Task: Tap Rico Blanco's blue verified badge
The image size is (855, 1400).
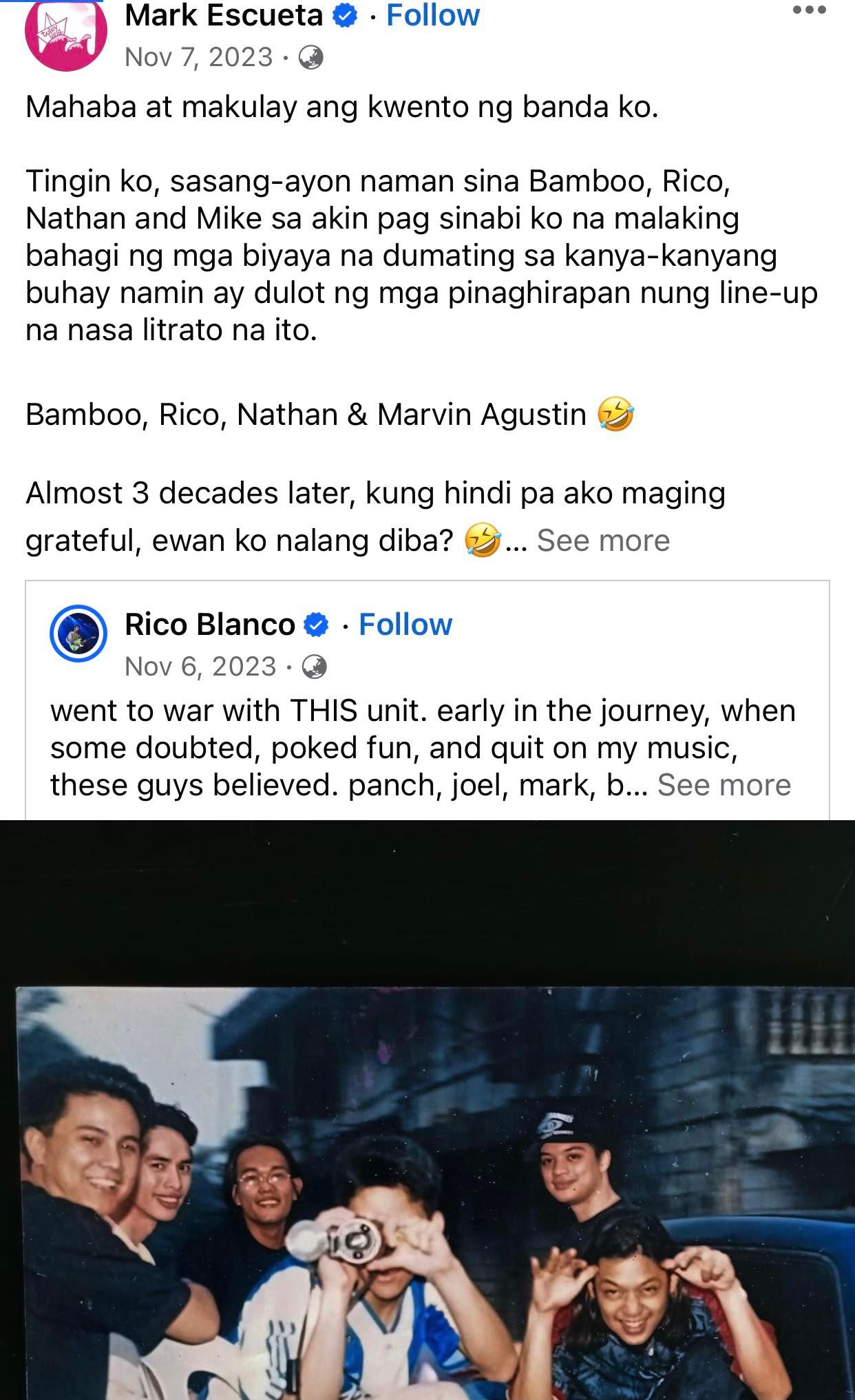Action: pos(316,625)
